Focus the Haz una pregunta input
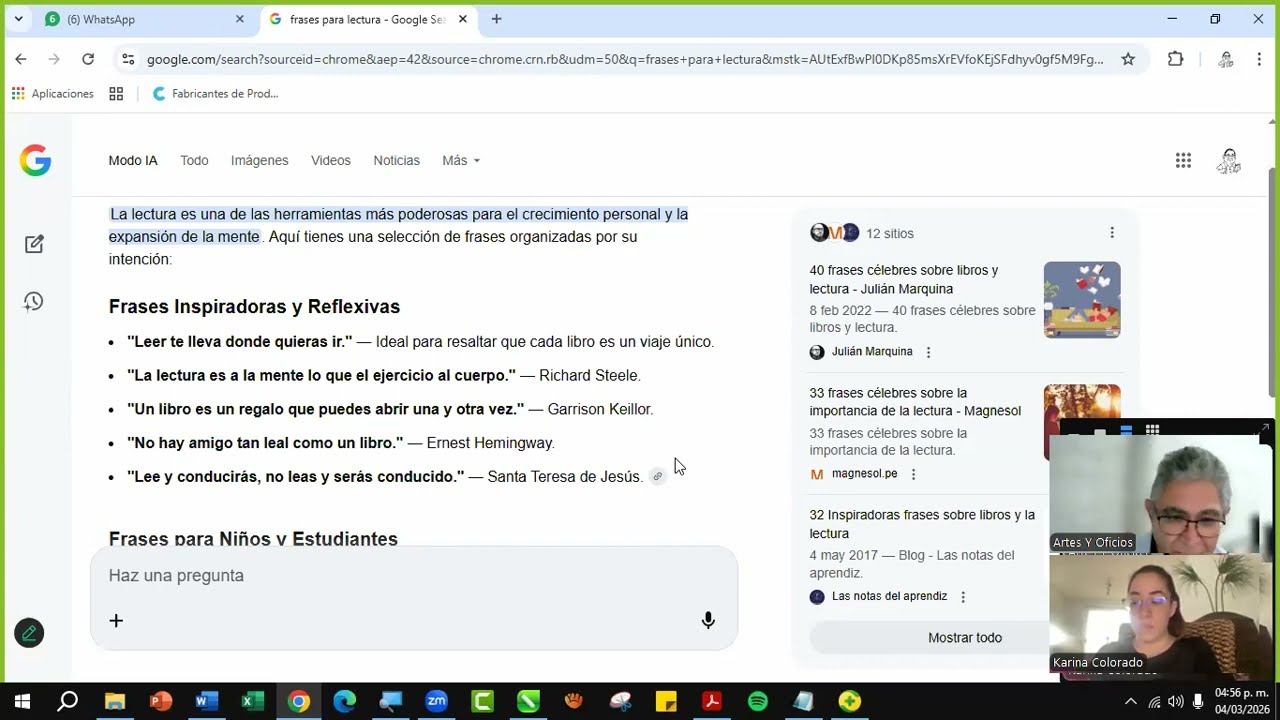 click(414, 576)
